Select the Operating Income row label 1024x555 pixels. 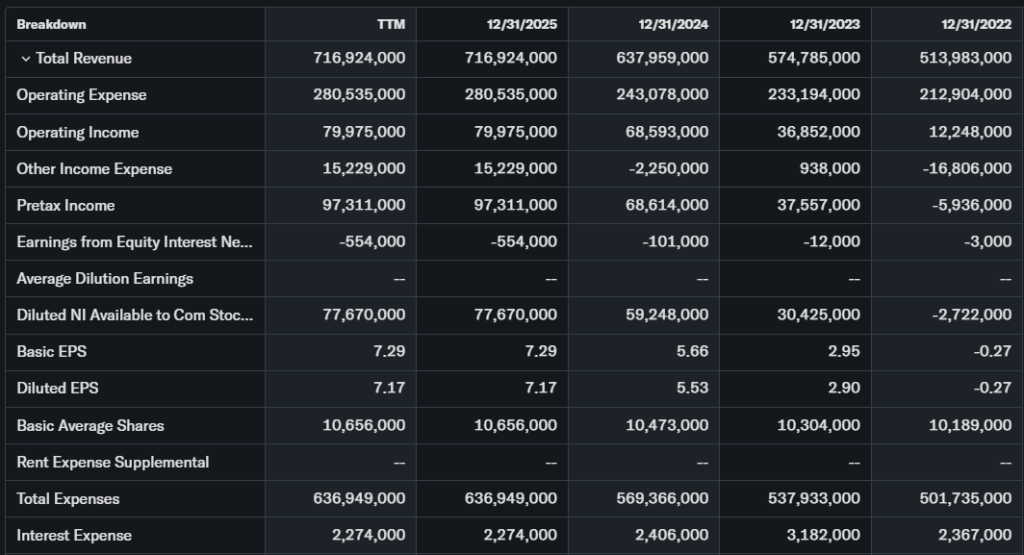tap(77, 132)
